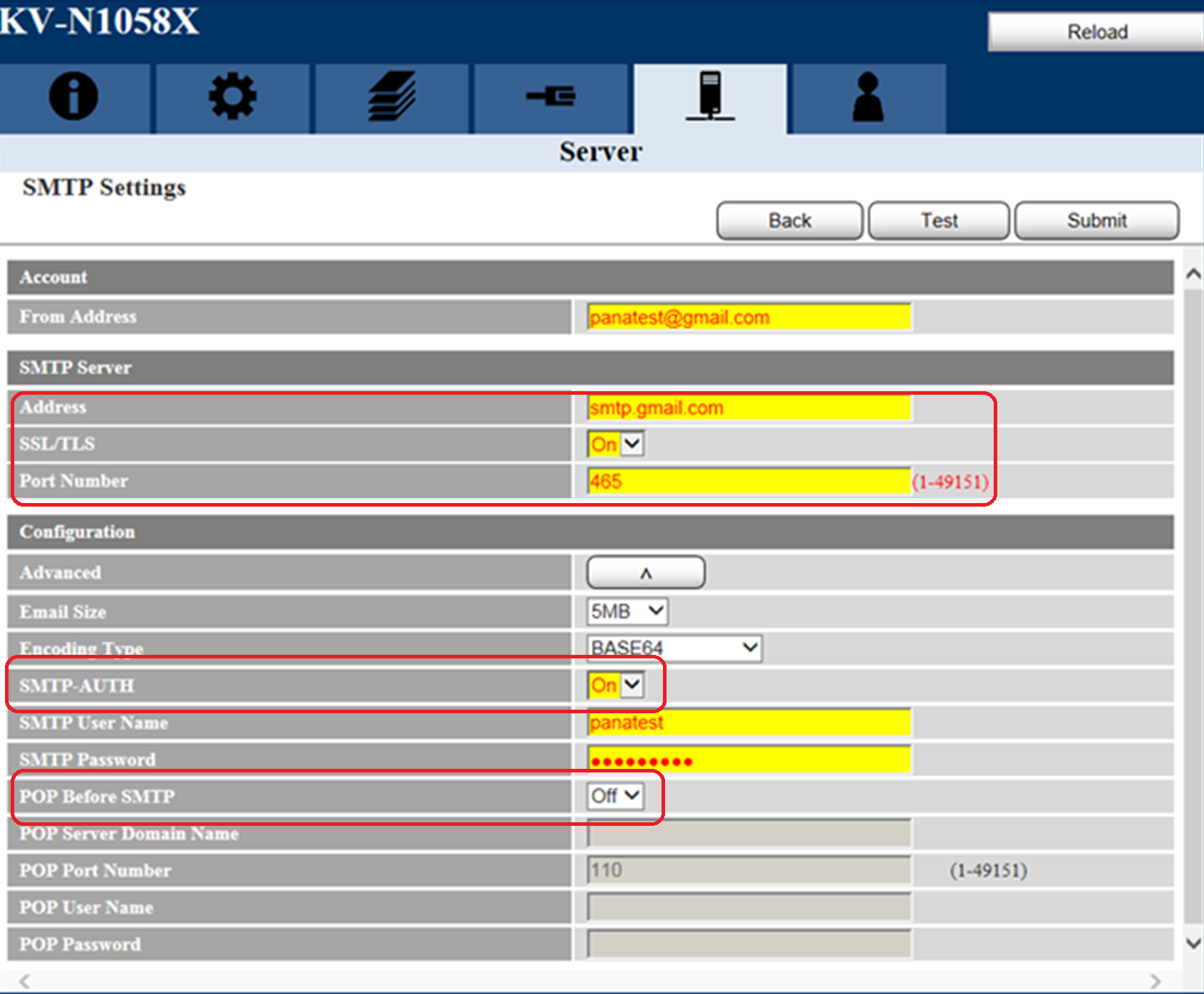Click the SMTP Settings heading
The width and height of the screenshot is (1204, 994).
click(x=104, y=187)
